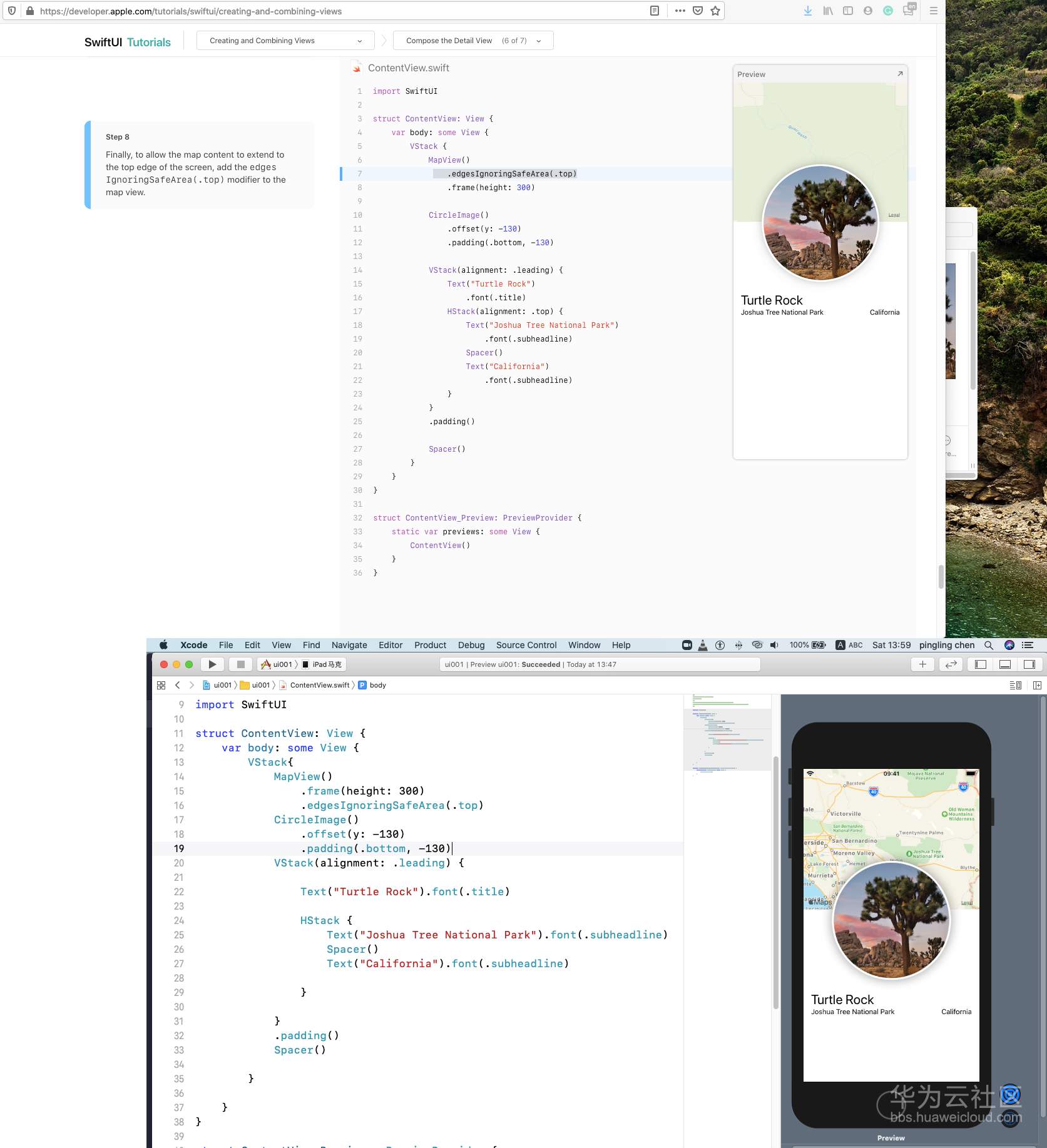Open the volume control in menu bar
The width and height of the screenshot is (1047, 1148).
pyautogui.click(x=774, y=645)
